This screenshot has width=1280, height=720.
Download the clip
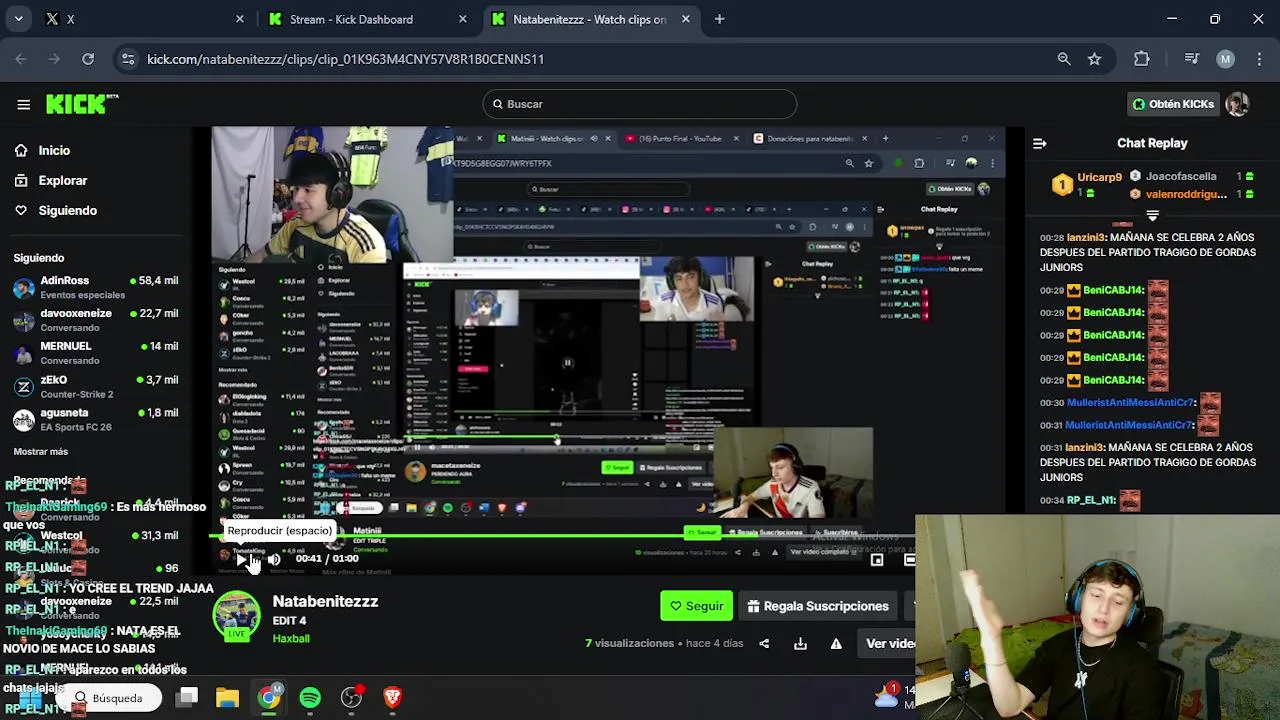coord(800,644)
